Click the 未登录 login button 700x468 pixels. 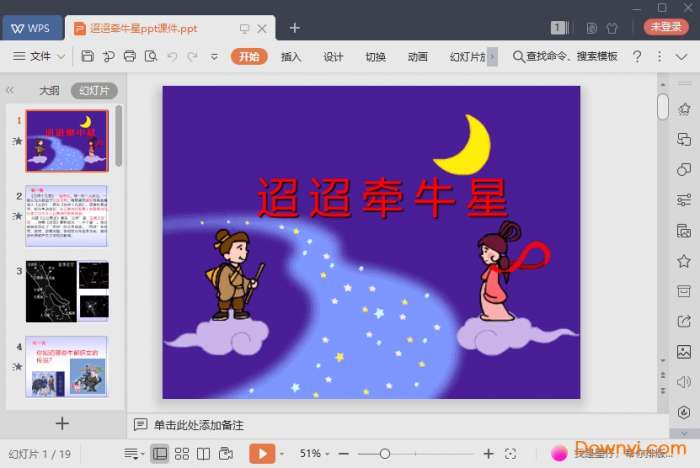tap(666, 27)
